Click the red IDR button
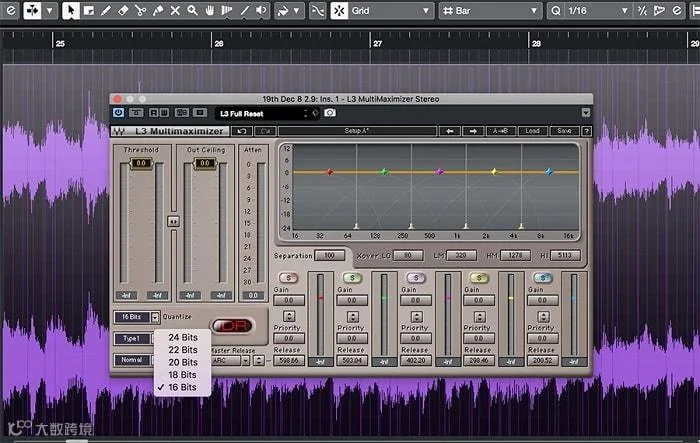 pyautogui.click(x=232, y=326)
